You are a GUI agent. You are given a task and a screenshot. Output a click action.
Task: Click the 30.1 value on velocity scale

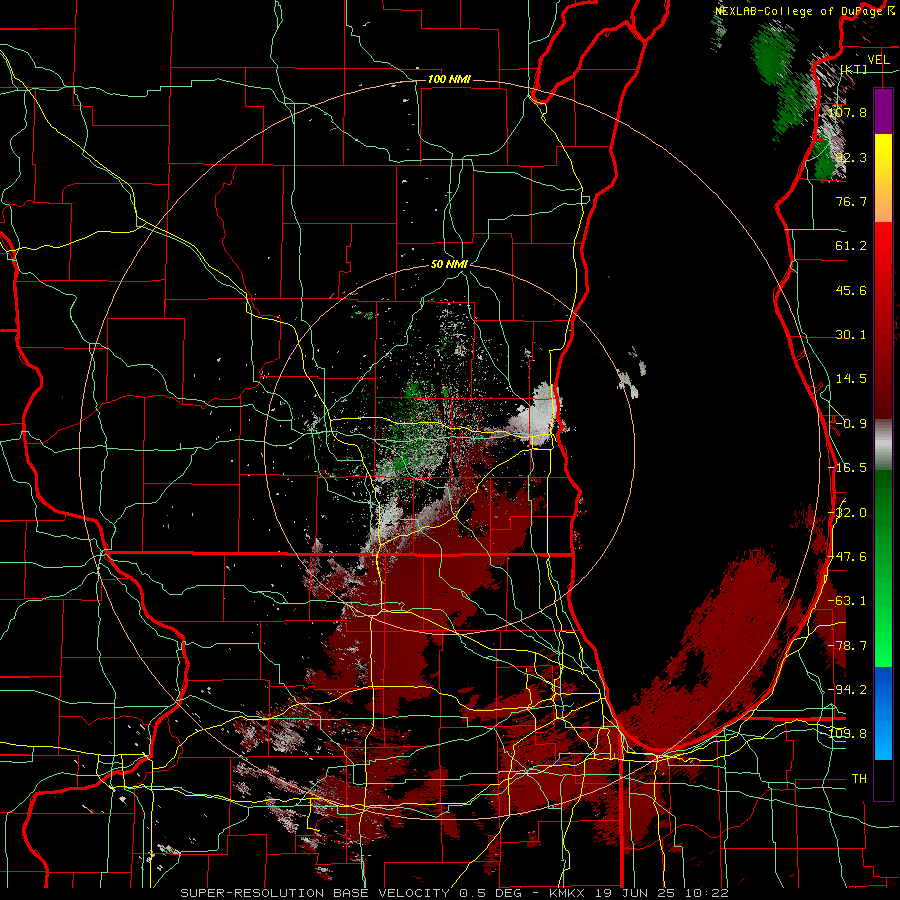[x=851, y=334]
